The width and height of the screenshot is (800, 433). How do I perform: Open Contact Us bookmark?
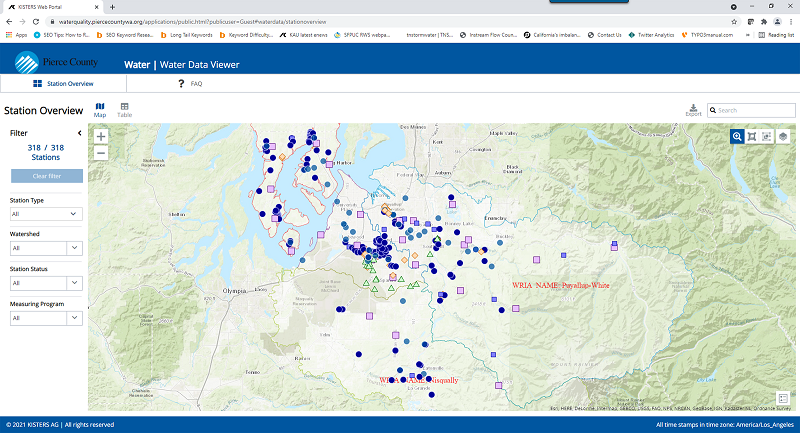[605, 35]
